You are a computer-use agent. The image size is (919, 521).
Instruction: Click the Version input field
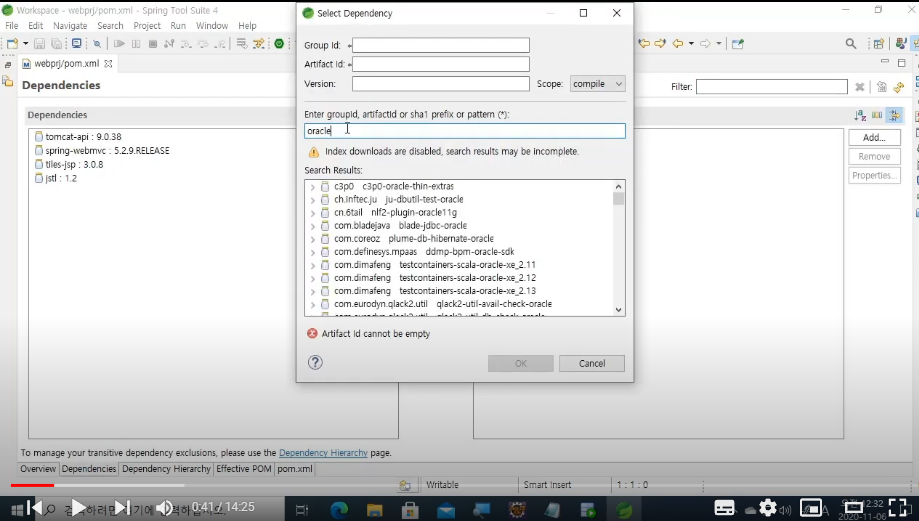(441, 84)
